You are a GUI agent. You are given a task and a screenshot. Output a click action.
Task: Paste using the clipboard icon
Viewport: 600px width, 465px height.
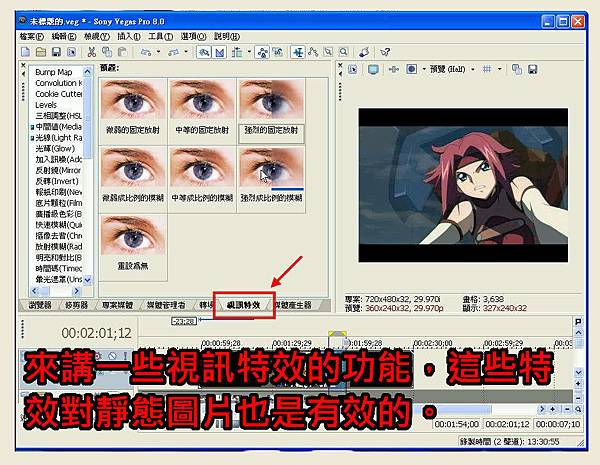(x=122, y=52)
